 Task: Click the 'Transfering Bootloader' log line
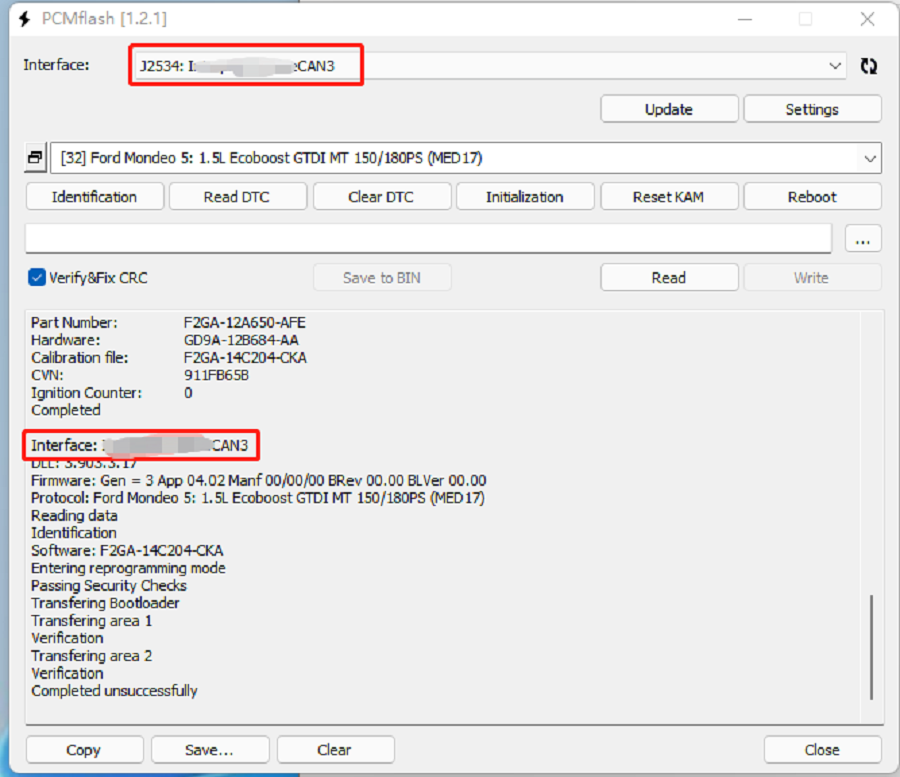pyautogui.click(x=105, y=603)
